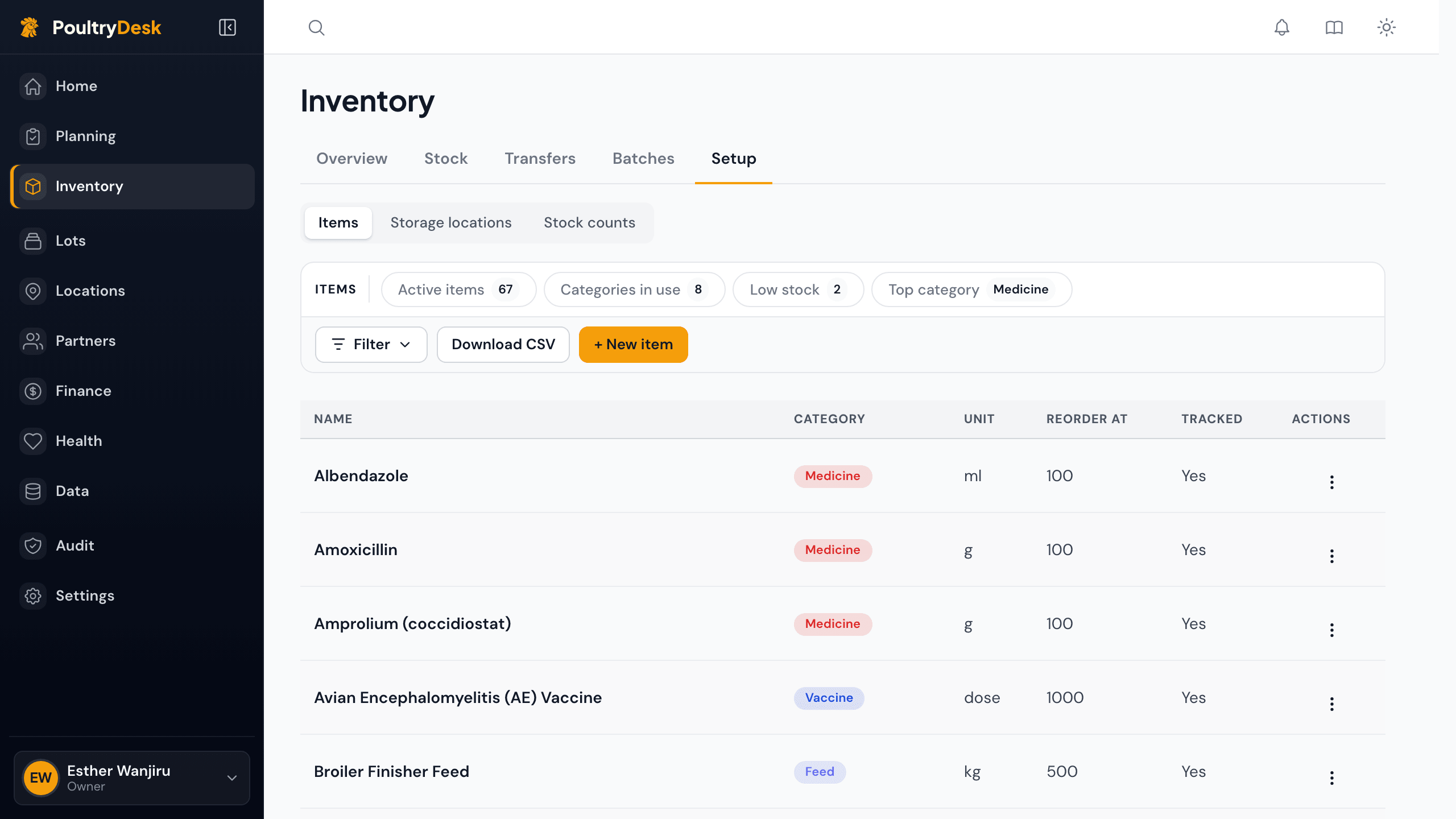Open Partners in sidebar
Screen dimensions: 1456x819
point(132,341)
